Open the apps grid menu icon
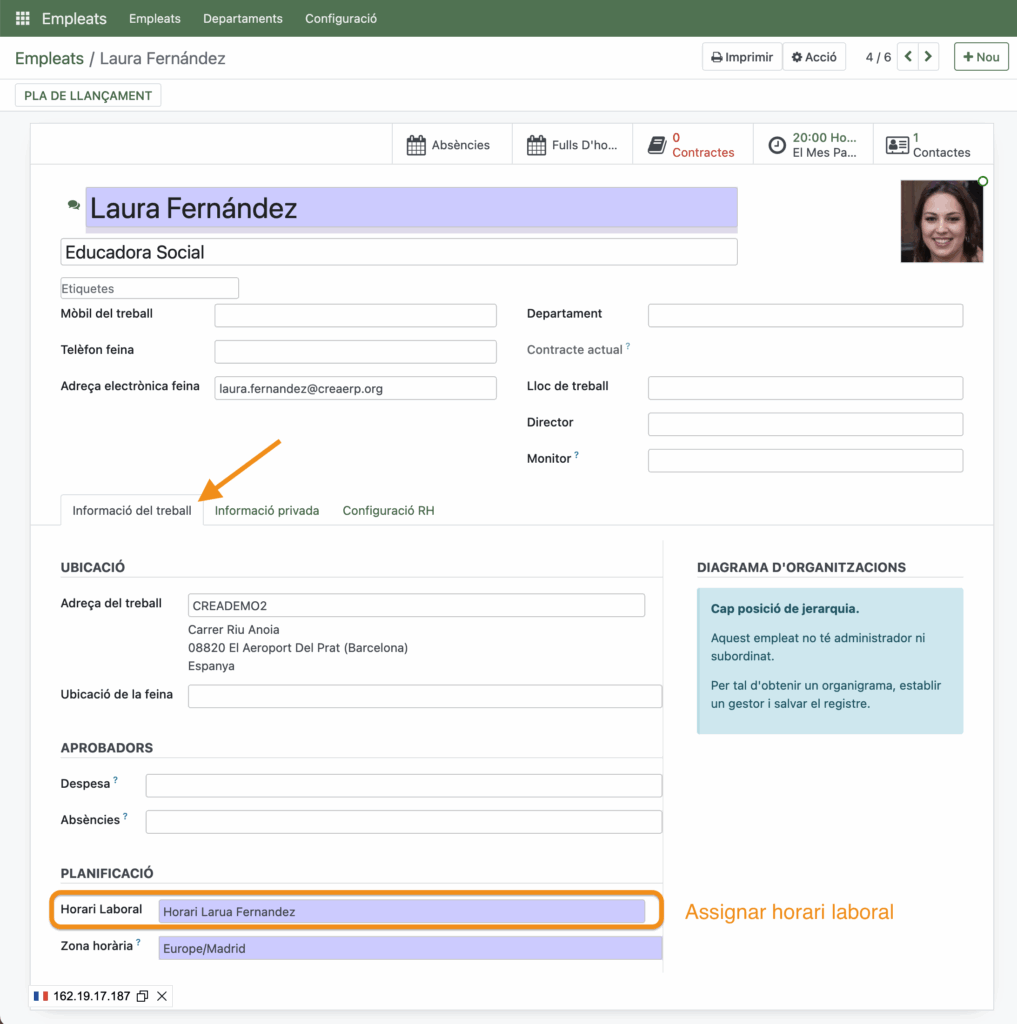 pos(23,18)
